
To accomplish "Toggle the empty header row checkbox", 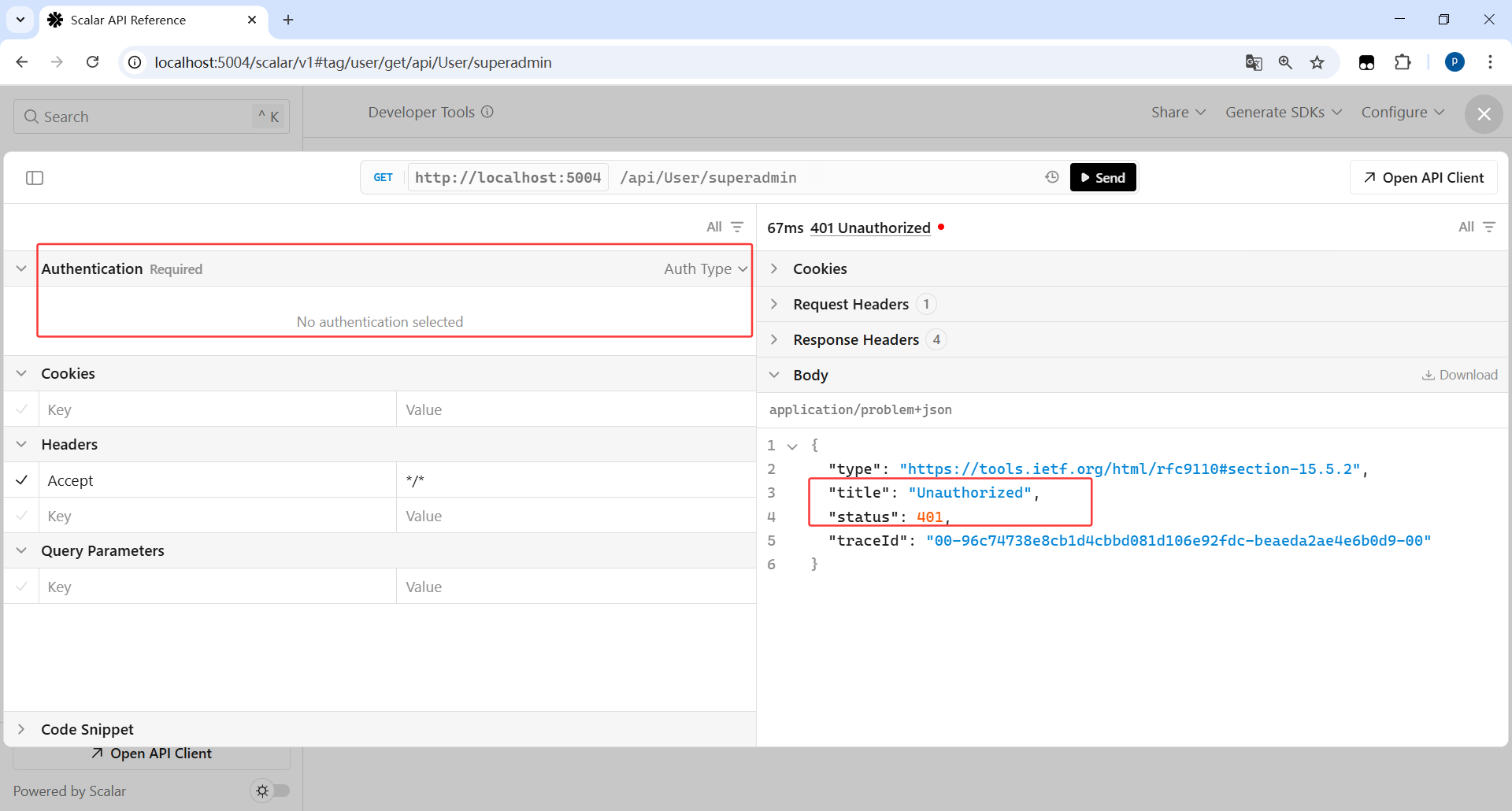I will tap(22, 515).
